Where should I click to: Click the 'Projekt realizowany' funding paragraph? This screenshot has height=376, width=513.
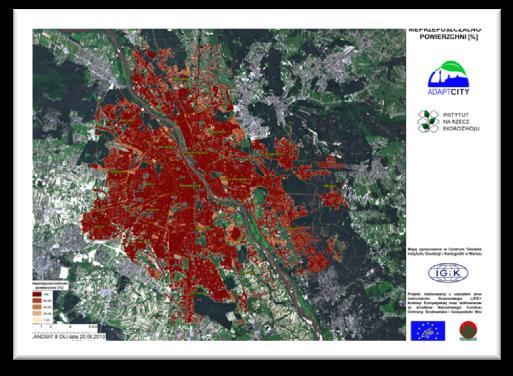click(x=445, y=303)
